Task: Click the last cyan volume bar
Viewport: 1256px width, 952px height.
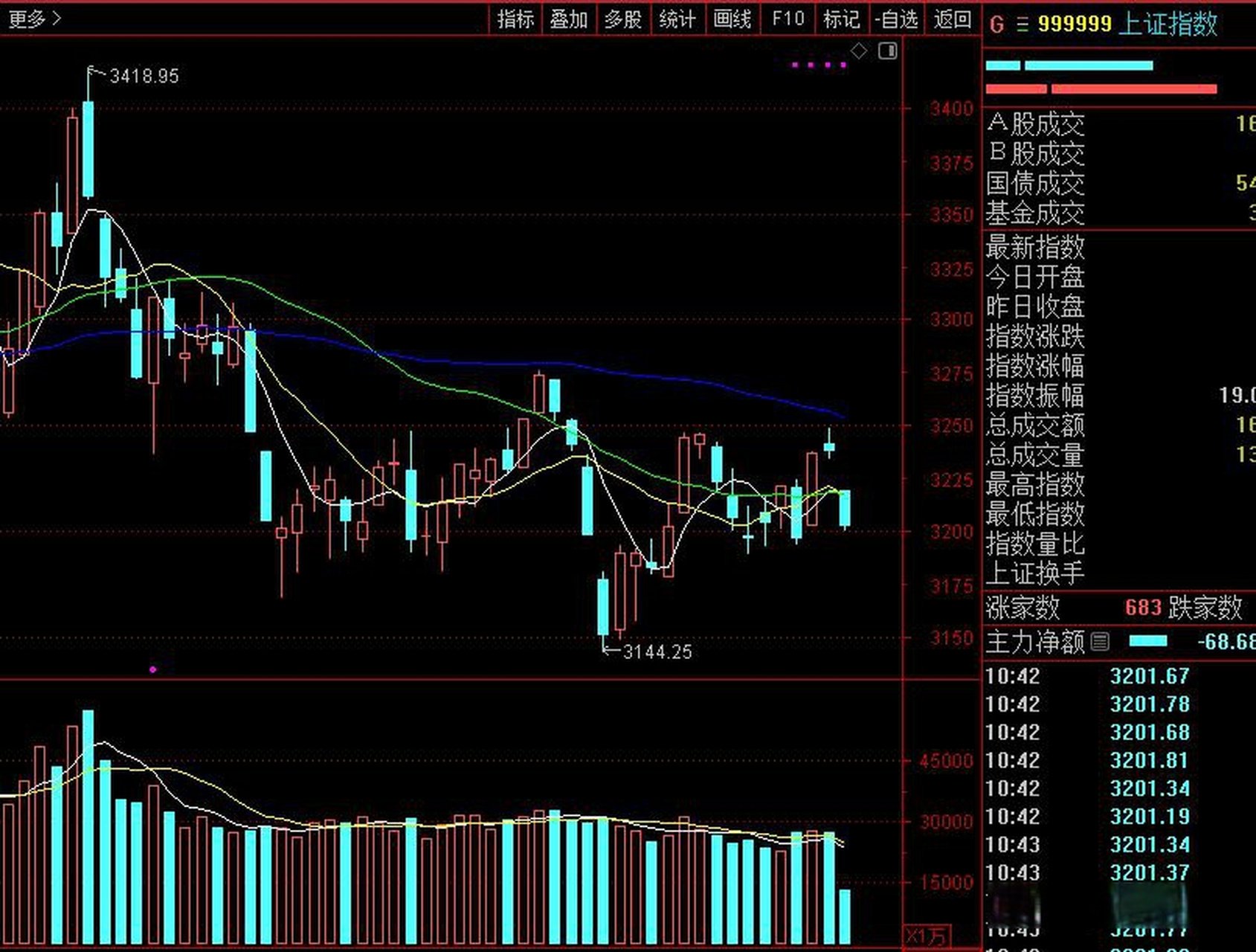Action: tap(845, 917)
